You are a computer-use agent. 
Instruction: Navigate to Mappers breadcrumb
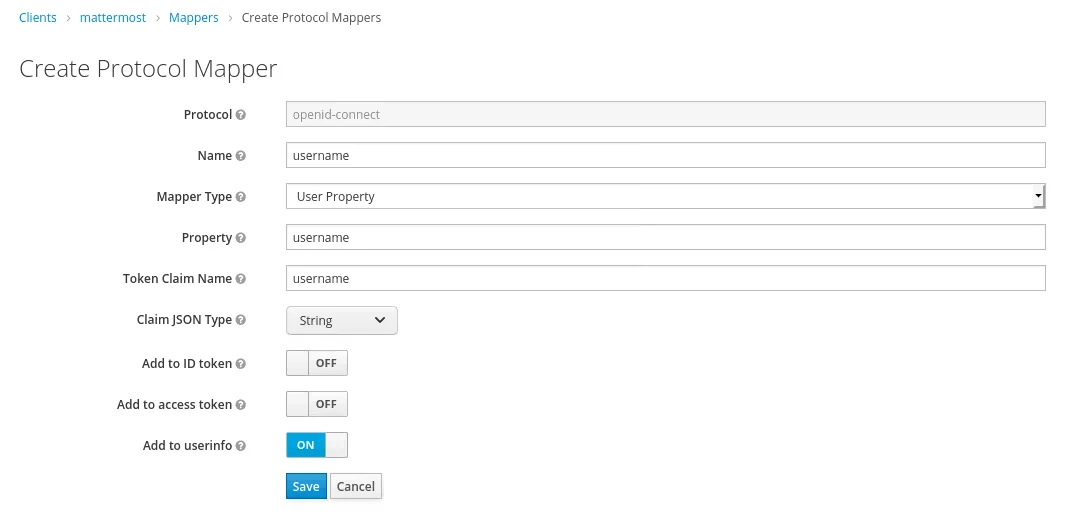(x=193, y=18)
